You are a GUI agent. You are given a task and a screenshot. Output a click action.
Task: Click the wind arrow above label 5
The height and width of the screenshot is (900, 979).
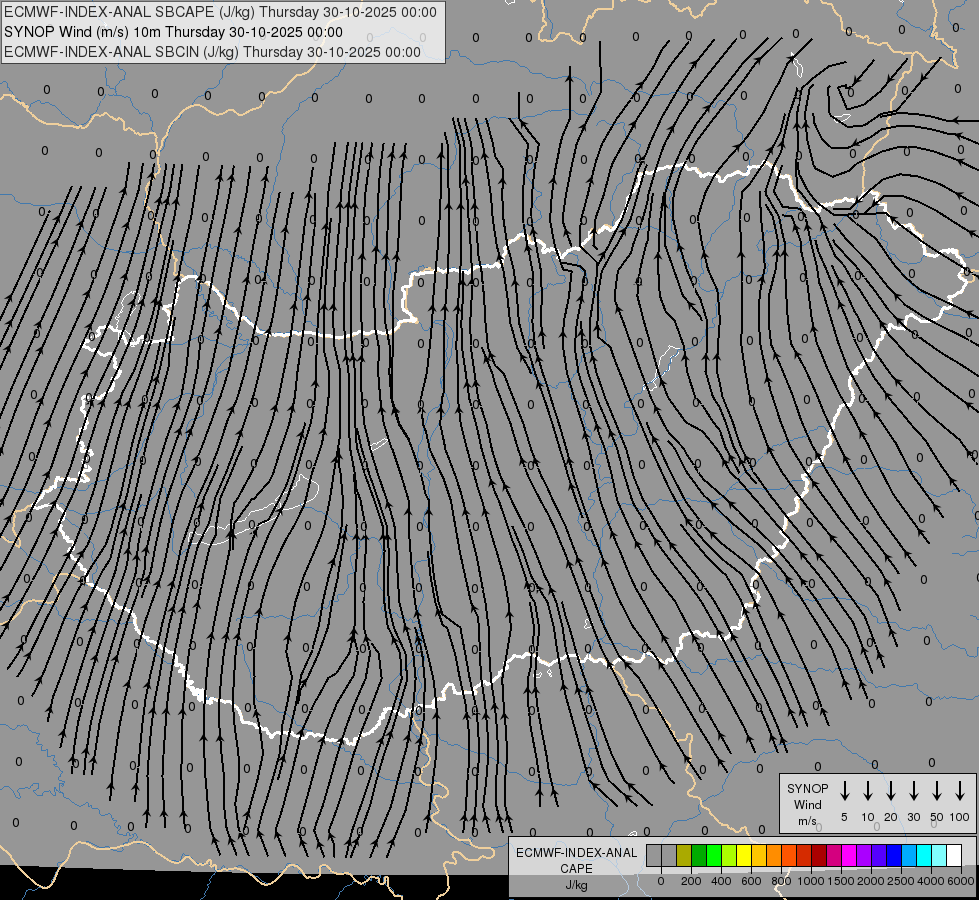pos(844,791)
